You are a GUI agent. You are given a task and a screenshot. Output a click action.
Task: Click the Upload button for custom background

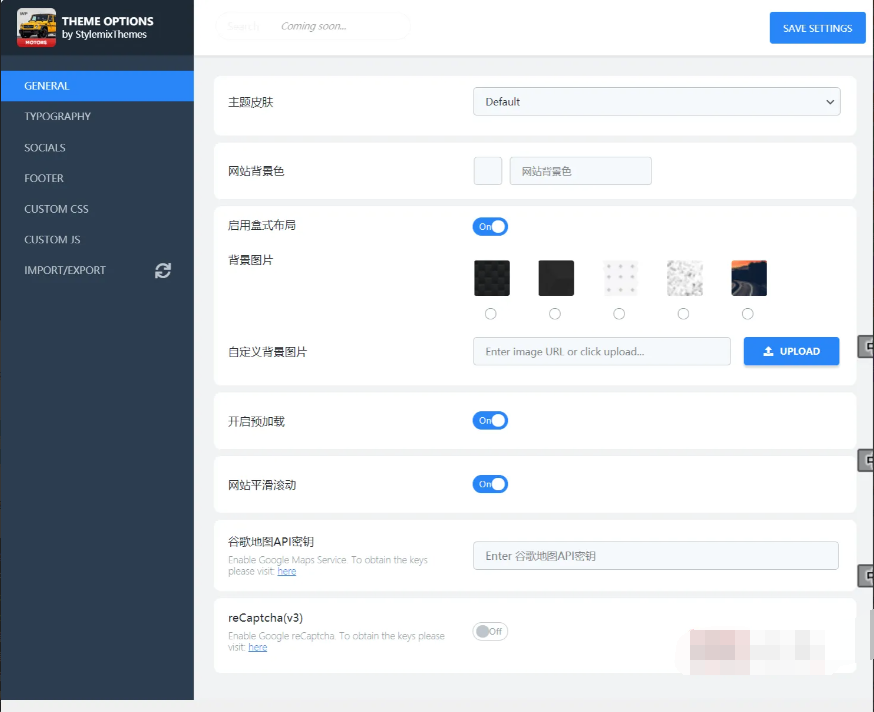point(791,351)
